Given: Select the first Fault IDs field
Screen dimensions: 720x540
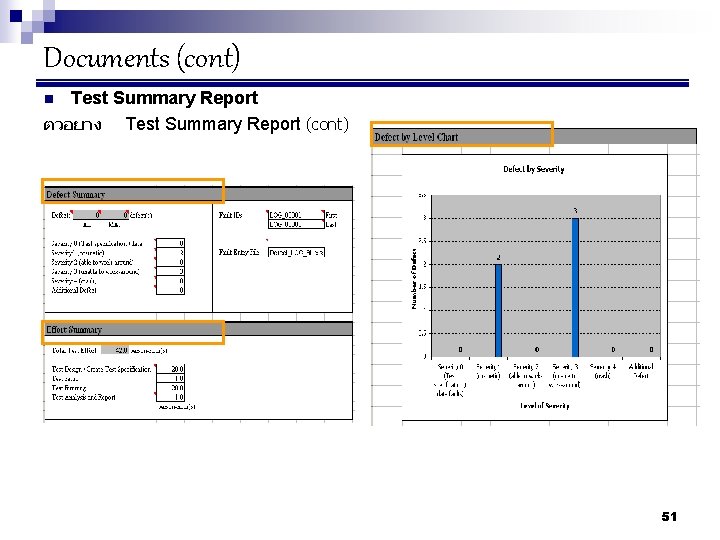Looking at the screenshot, I should (296, 214).
